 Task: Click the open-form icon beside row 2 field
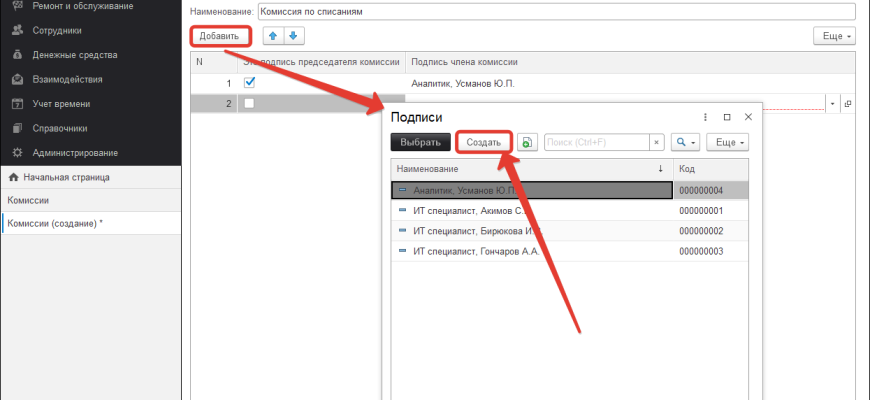pyautogui.click(x=847, y=103)
